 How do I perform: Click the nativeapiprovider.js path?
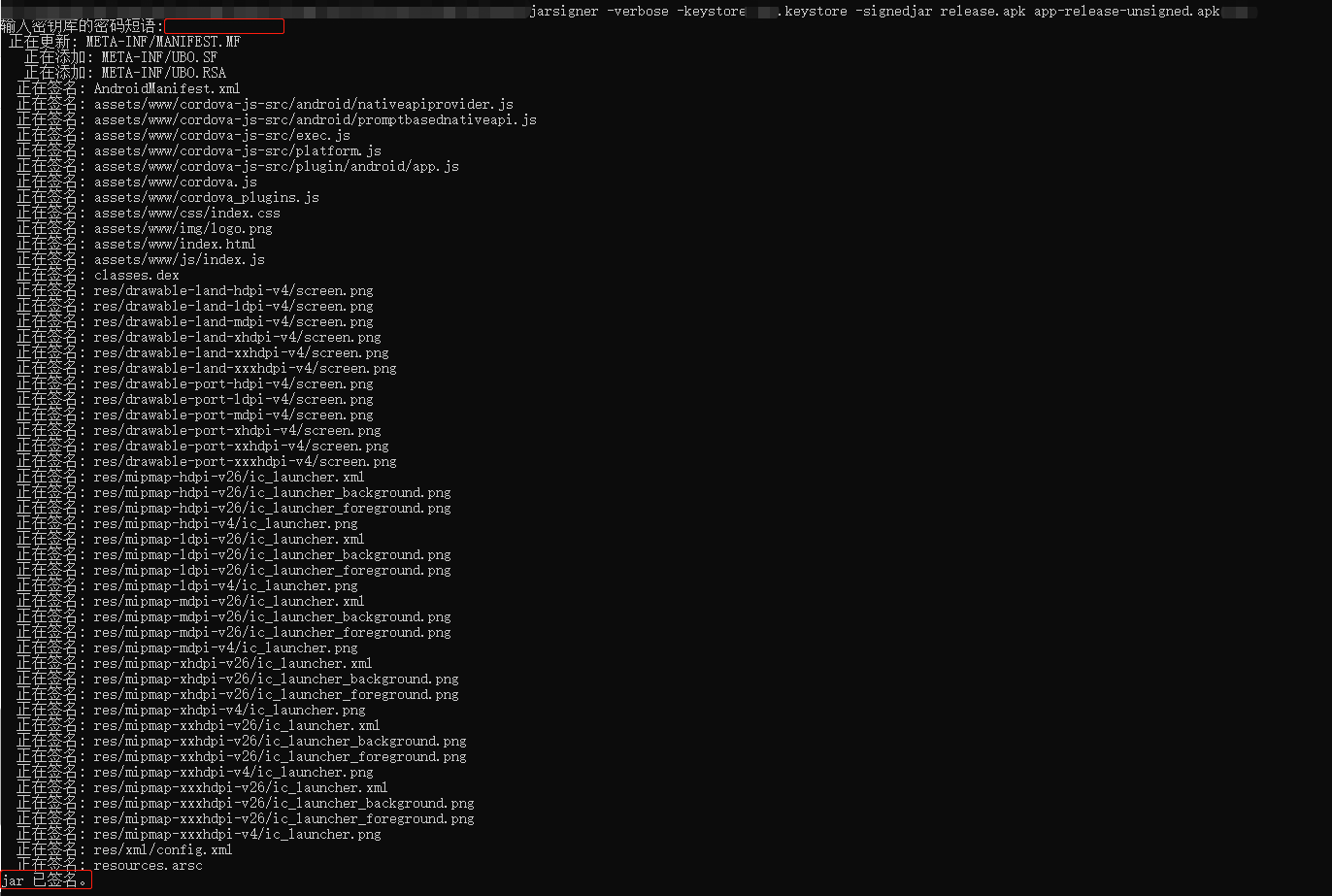[264, 104]
